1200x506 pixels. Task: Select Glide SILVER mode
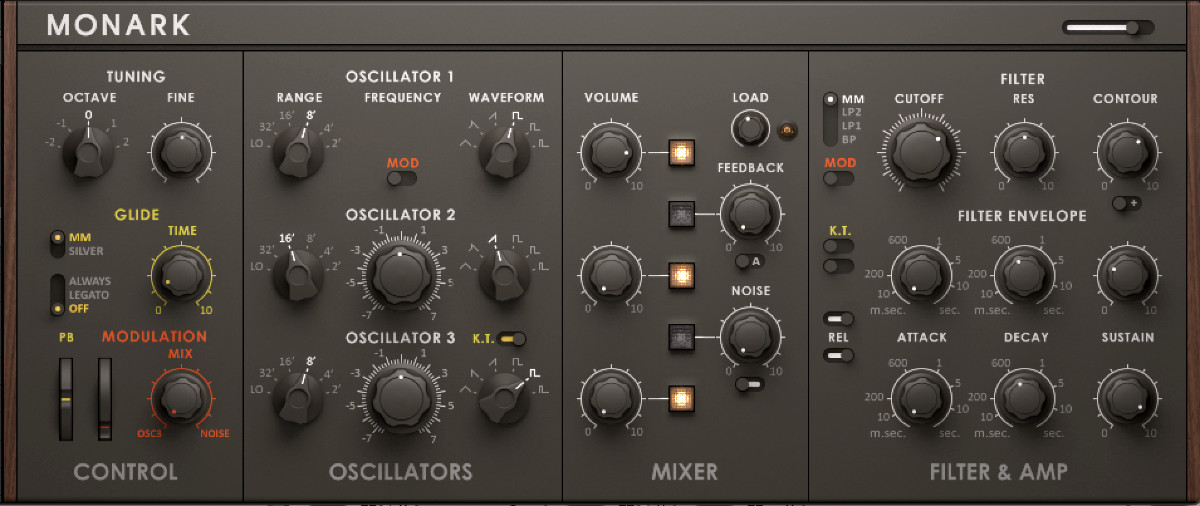tap(86, 251)
